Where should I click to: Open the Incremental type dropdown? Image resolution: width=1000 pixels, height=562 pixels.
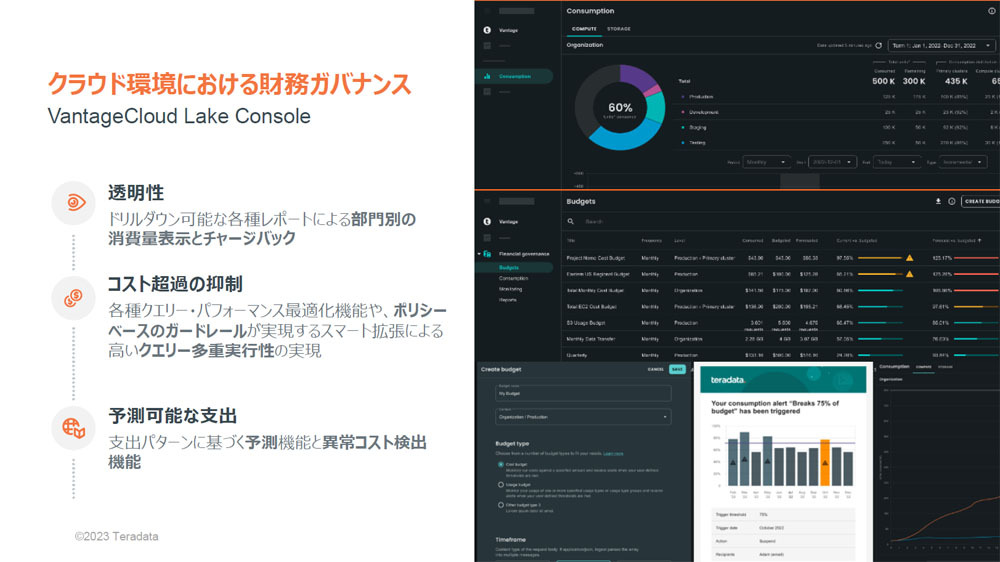963,162
